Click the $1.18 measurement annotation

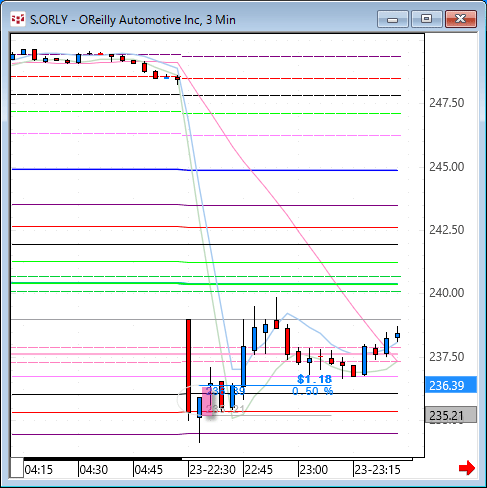pyautogui.click(x=314, y=379)
